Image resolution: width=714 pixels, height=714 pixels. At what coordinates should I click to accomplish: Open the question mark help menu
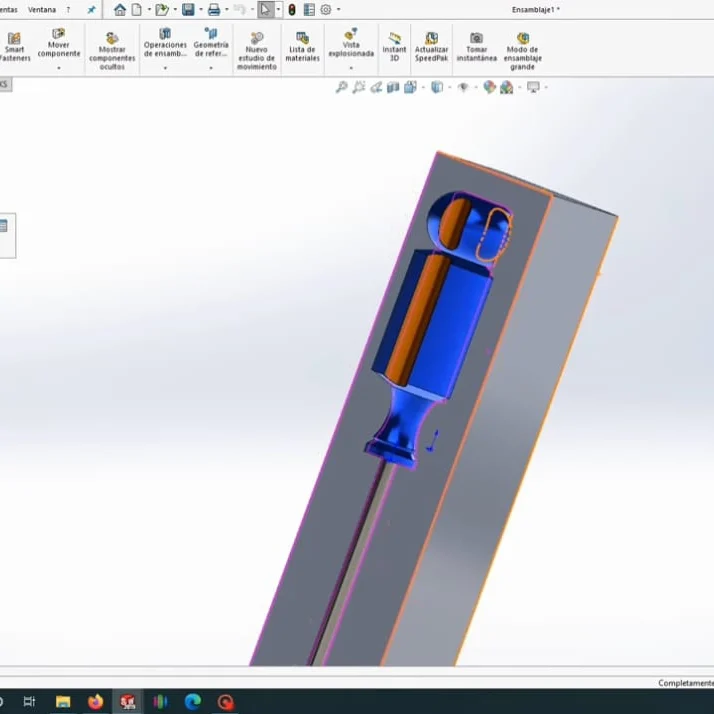68,10
